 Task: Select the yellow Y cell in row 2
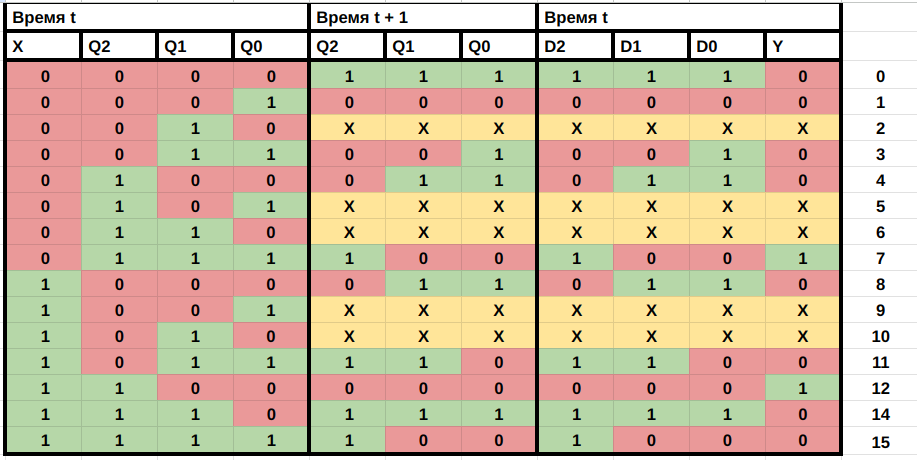pyautogui.click(x=803, y=128)
